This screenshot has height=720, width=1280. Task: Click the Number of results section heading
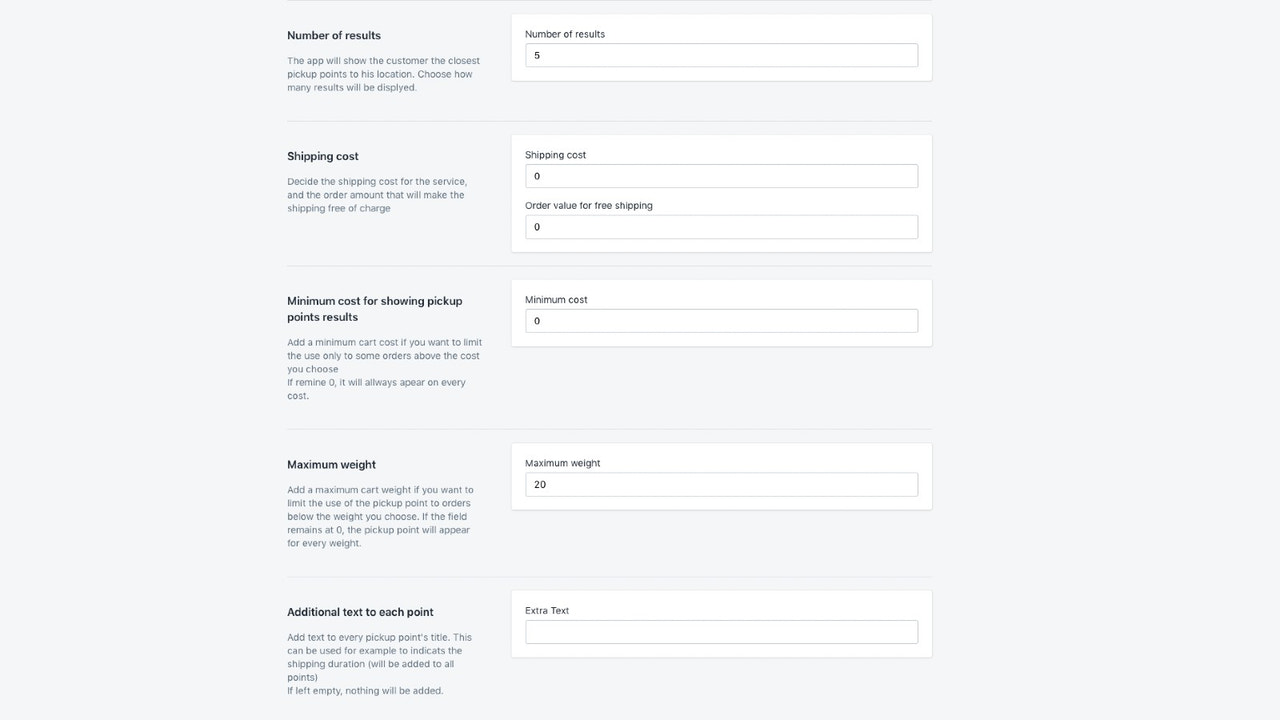(333, 35)
